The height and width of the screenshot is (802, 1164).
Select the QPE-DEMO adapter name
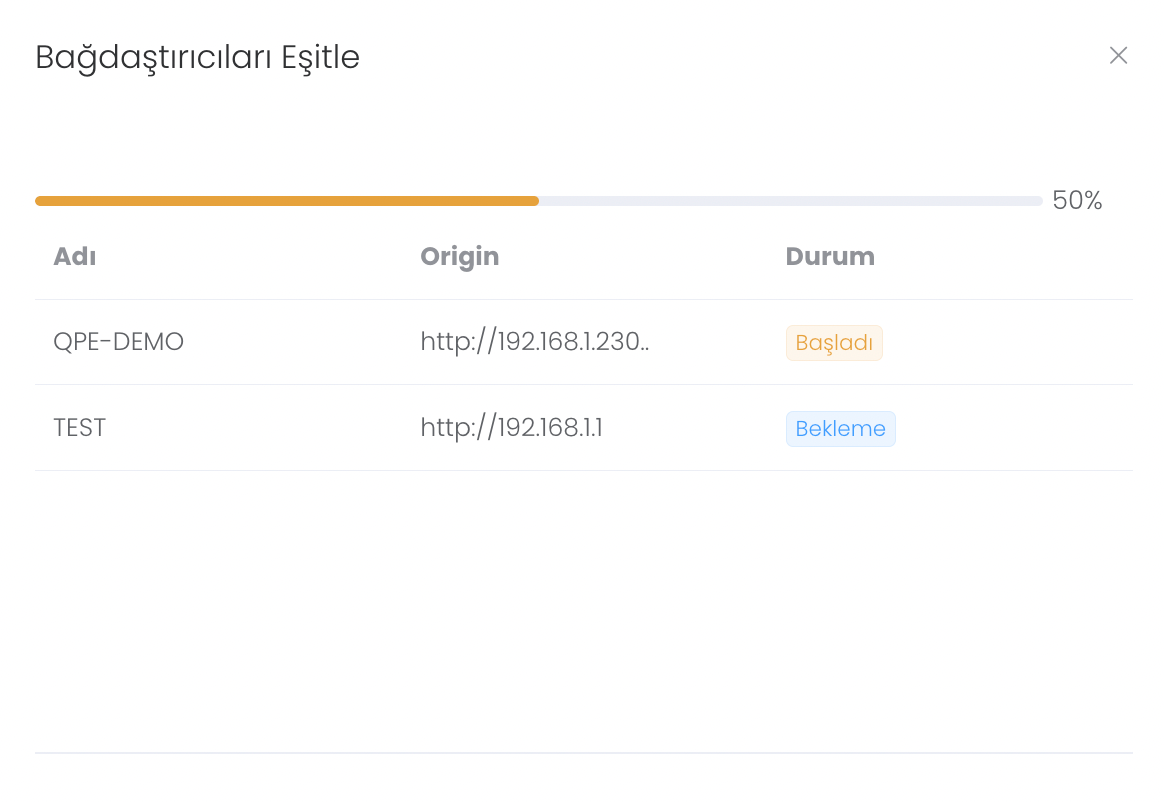point(118,342)
